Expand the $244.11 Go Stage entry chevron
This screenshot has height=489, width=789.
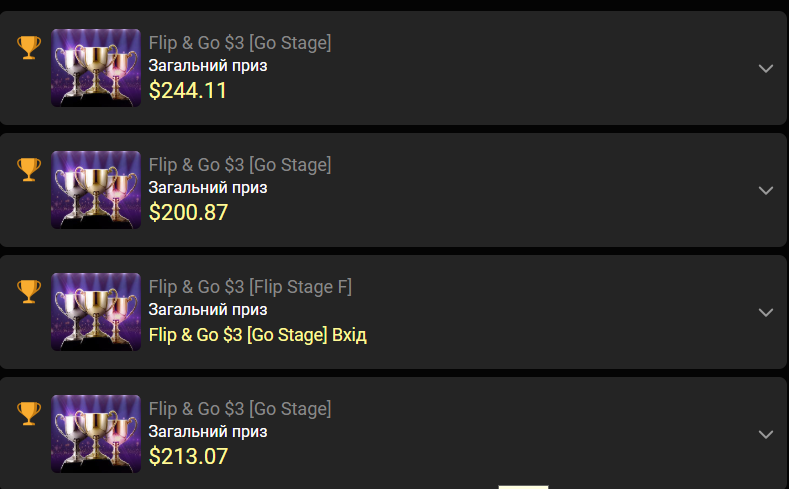click(765, 68)
